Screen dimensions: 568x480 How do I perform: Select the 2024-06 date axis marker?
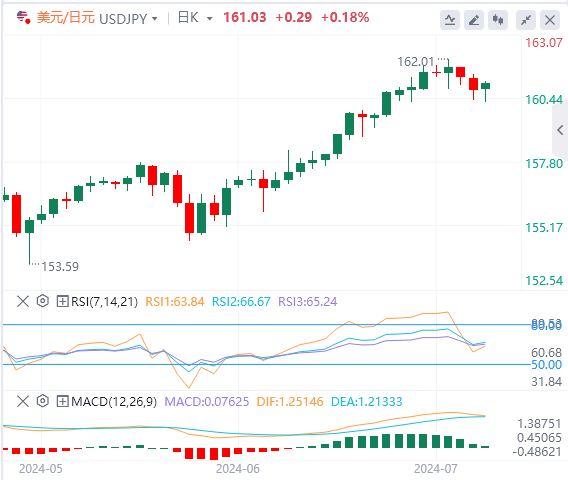[x=238, y=469]
